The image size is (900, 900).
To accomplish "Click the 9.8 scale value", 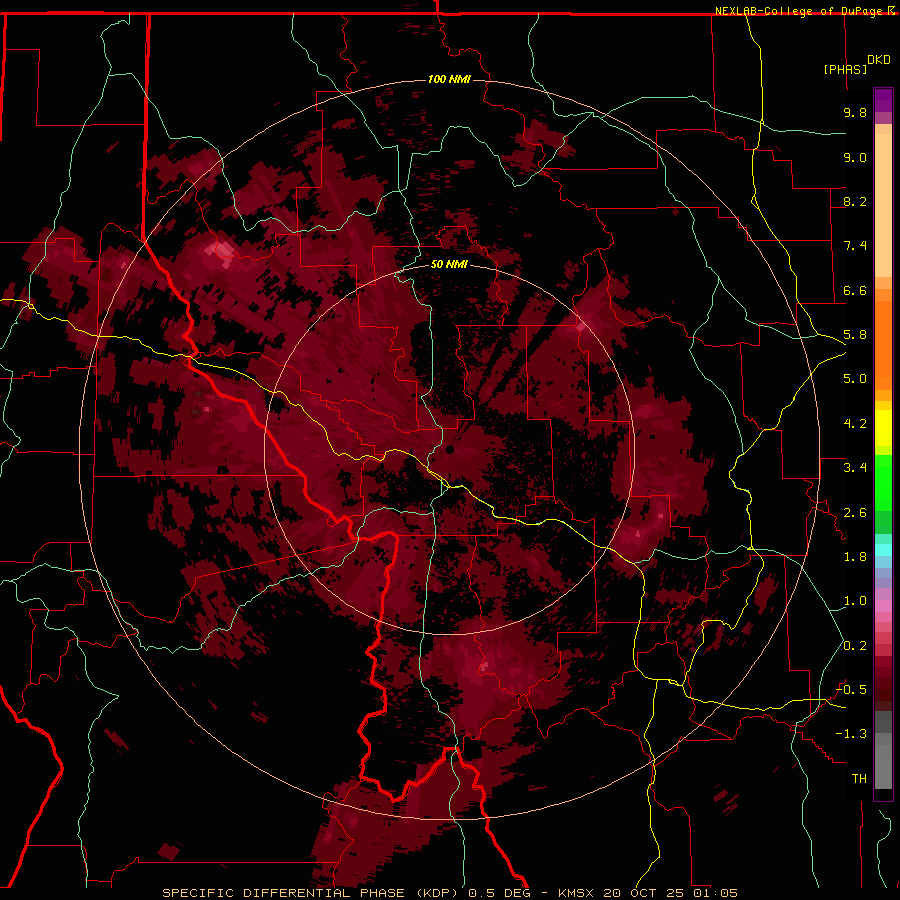I will click(x=855, y=112).
